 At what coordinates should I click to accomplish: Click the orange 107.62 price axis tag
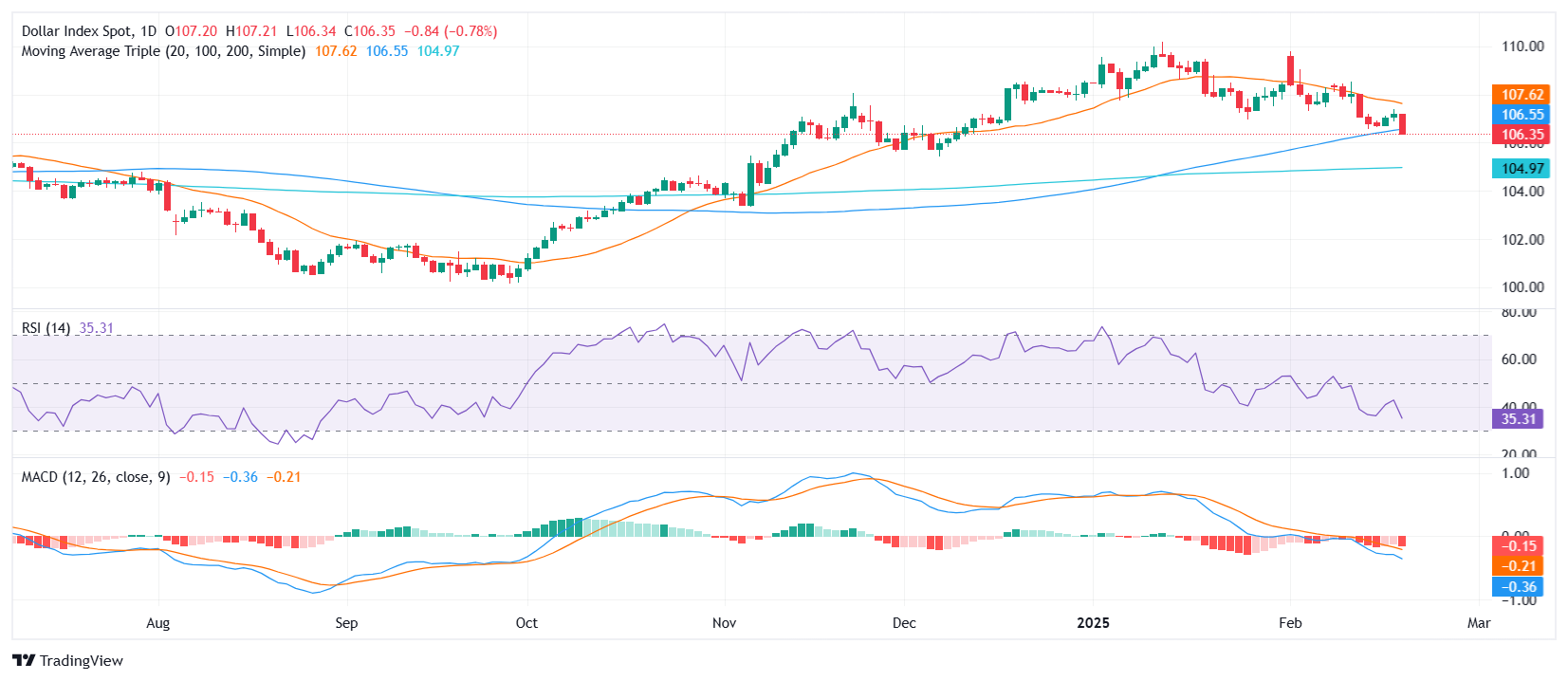click(x=1522, y=95)
